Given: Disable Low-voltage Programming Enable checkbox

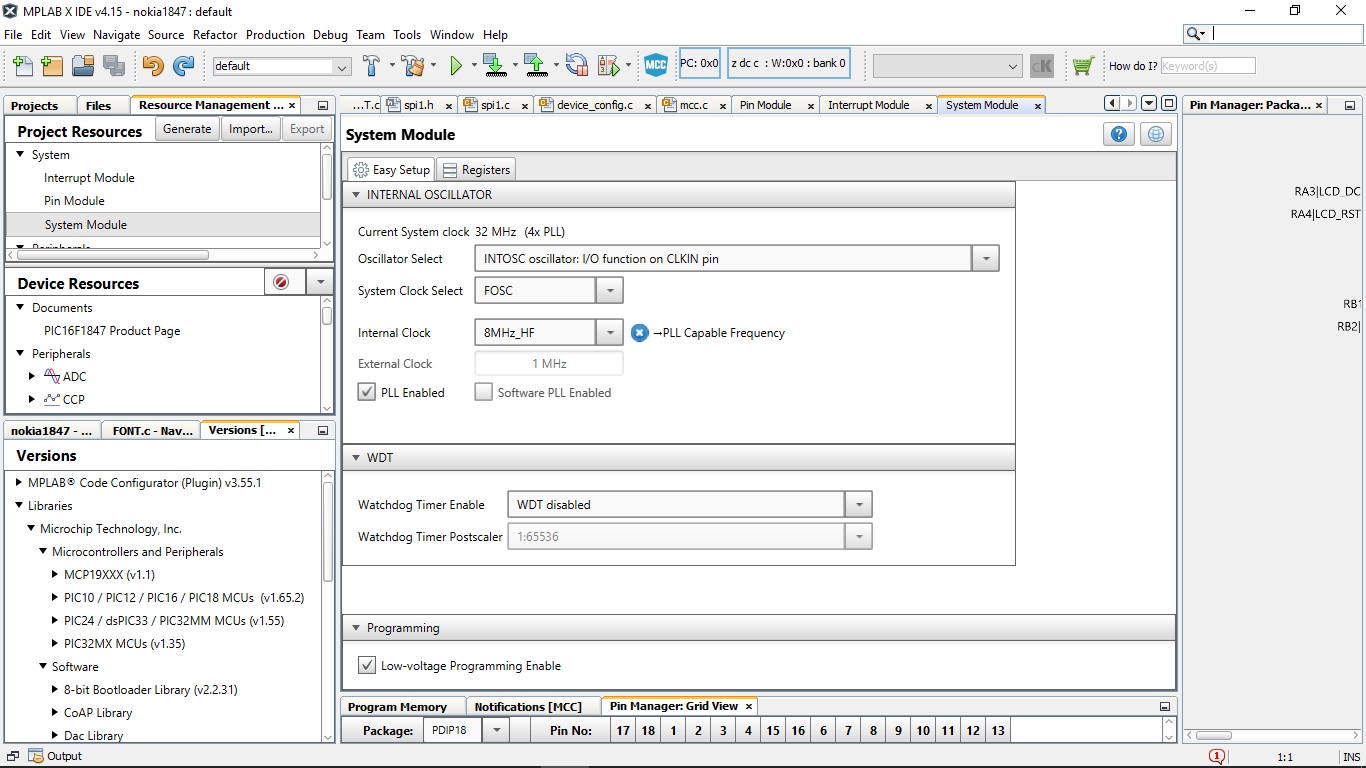Looking at the screenshot, I should (x=367, y=665).
